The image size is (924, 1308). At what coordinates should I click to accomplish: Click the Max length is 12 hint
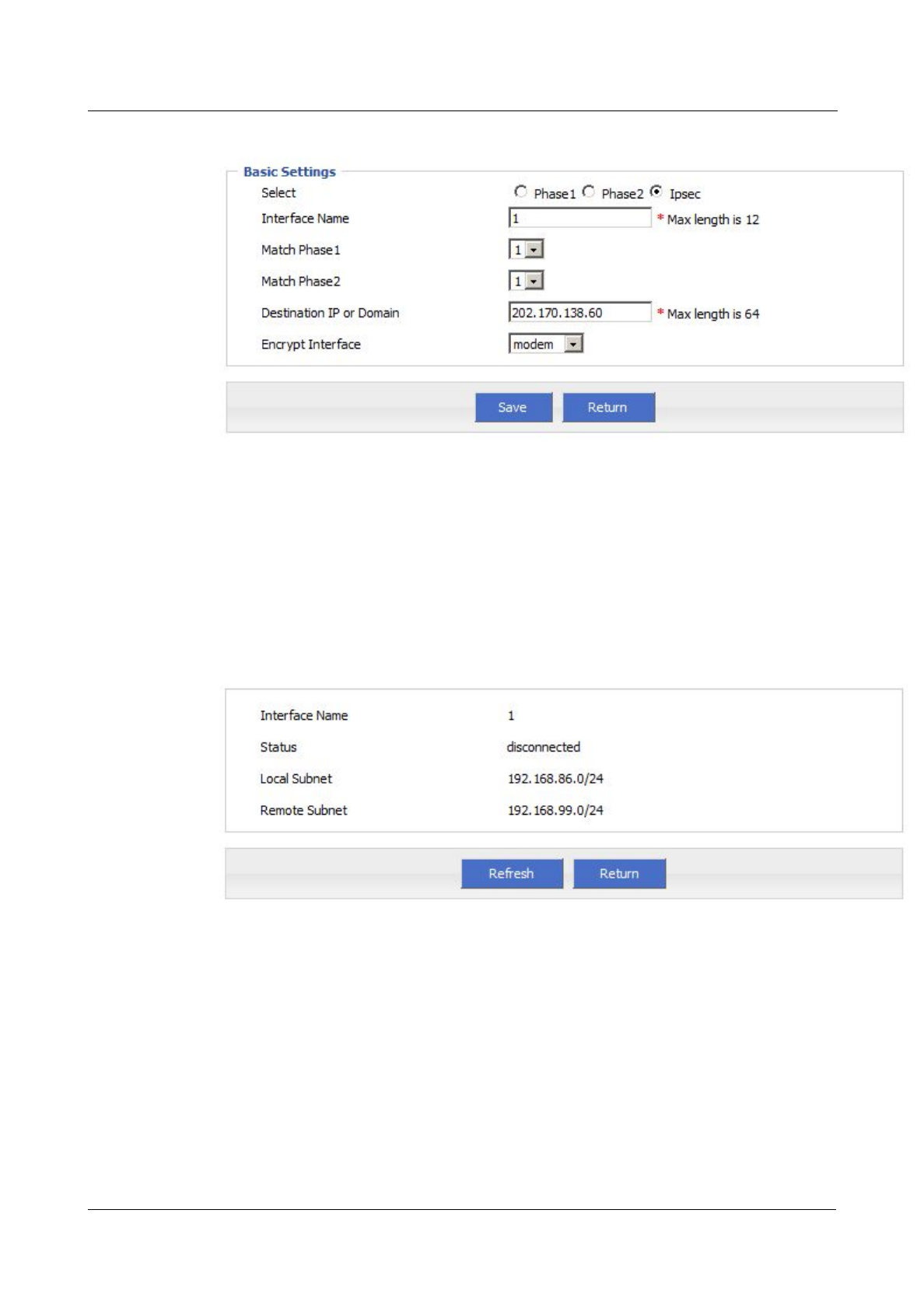tap(712, 219)
